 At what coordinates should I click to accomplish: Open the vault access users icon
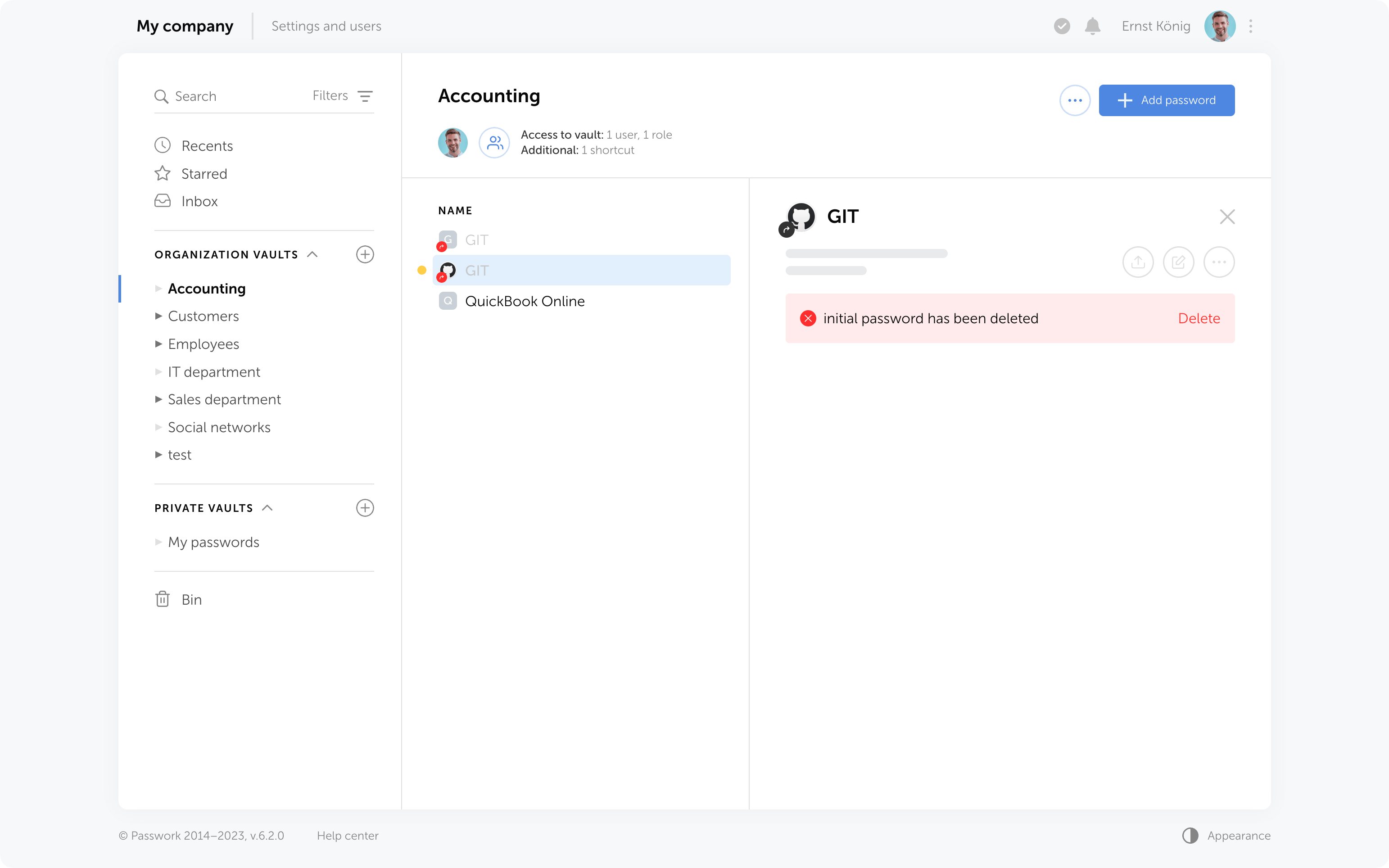coord(494,142)
